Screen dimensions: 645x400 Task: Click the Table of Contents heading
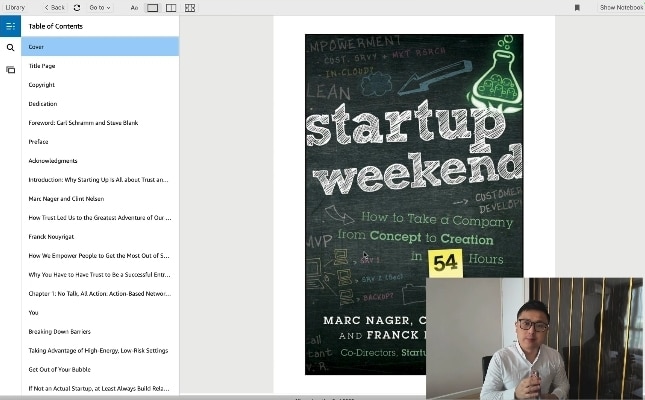(56, 26)
